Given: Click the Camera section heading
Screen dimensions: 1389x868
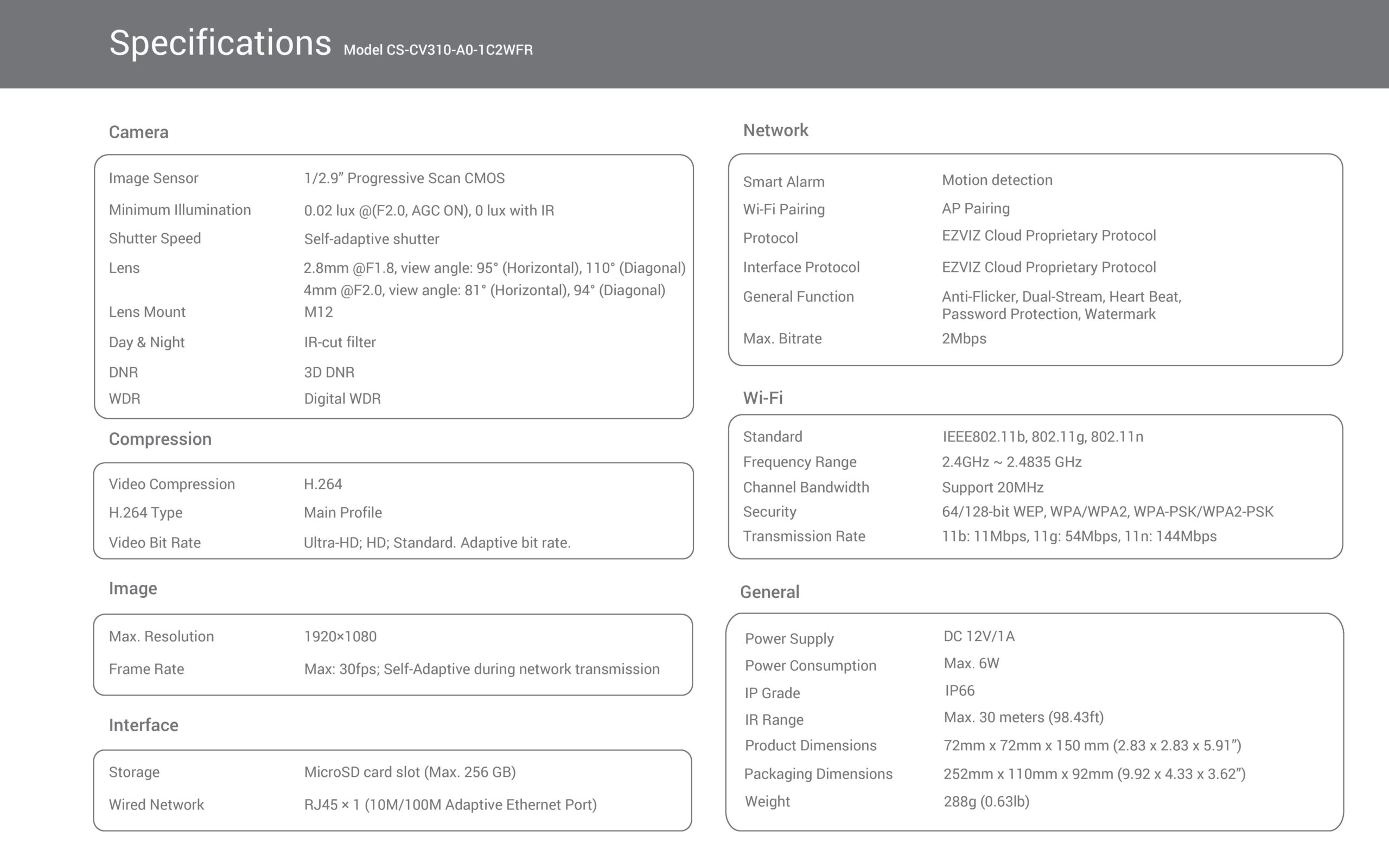Looking at the screenshot, I should (x=138, y=132).
